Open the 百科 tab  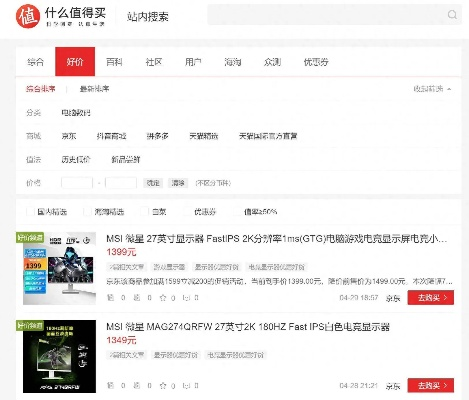[x=114, y=62]
